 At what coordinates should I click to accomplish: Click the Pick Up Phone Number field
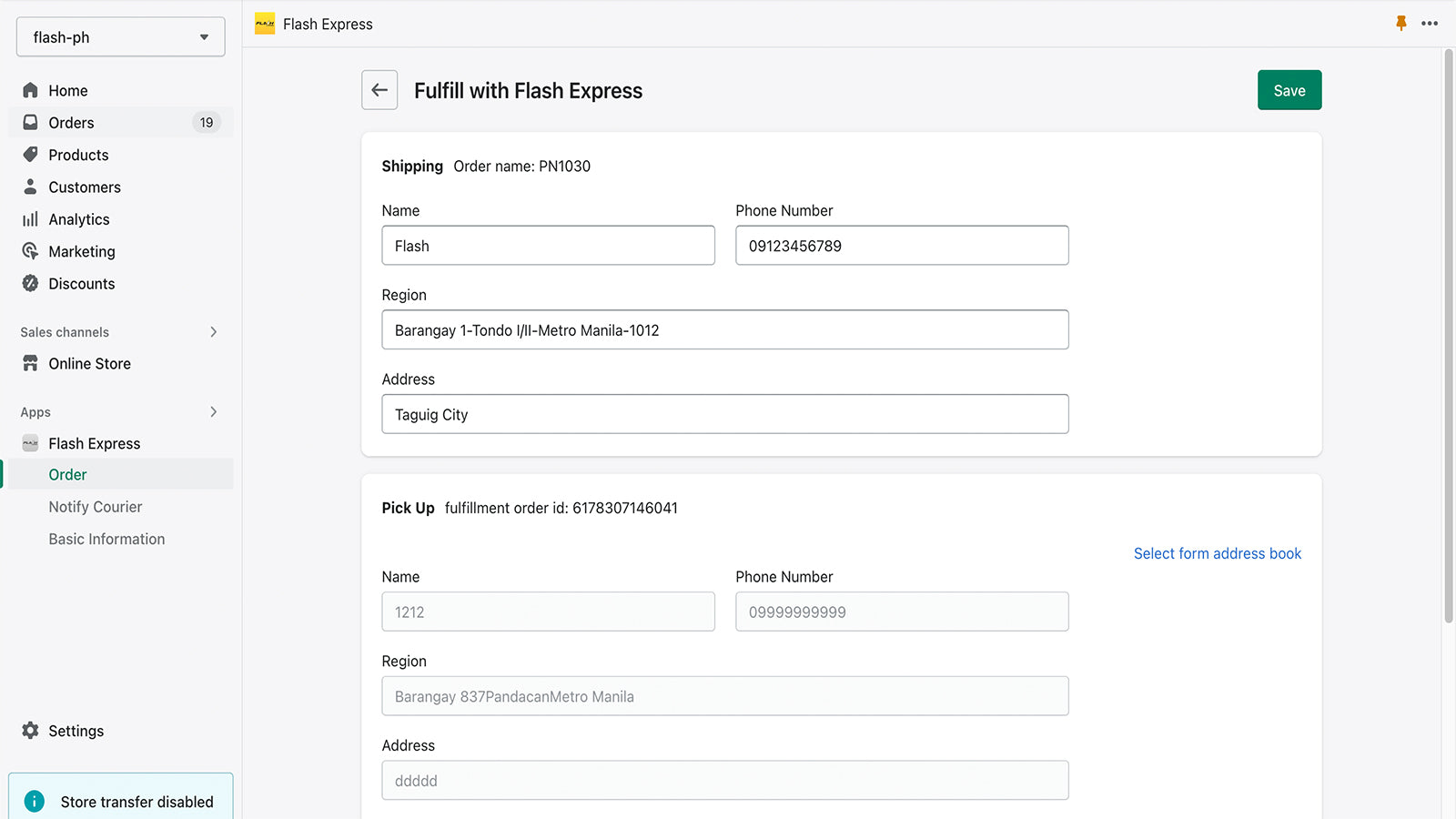coord(902,612)
